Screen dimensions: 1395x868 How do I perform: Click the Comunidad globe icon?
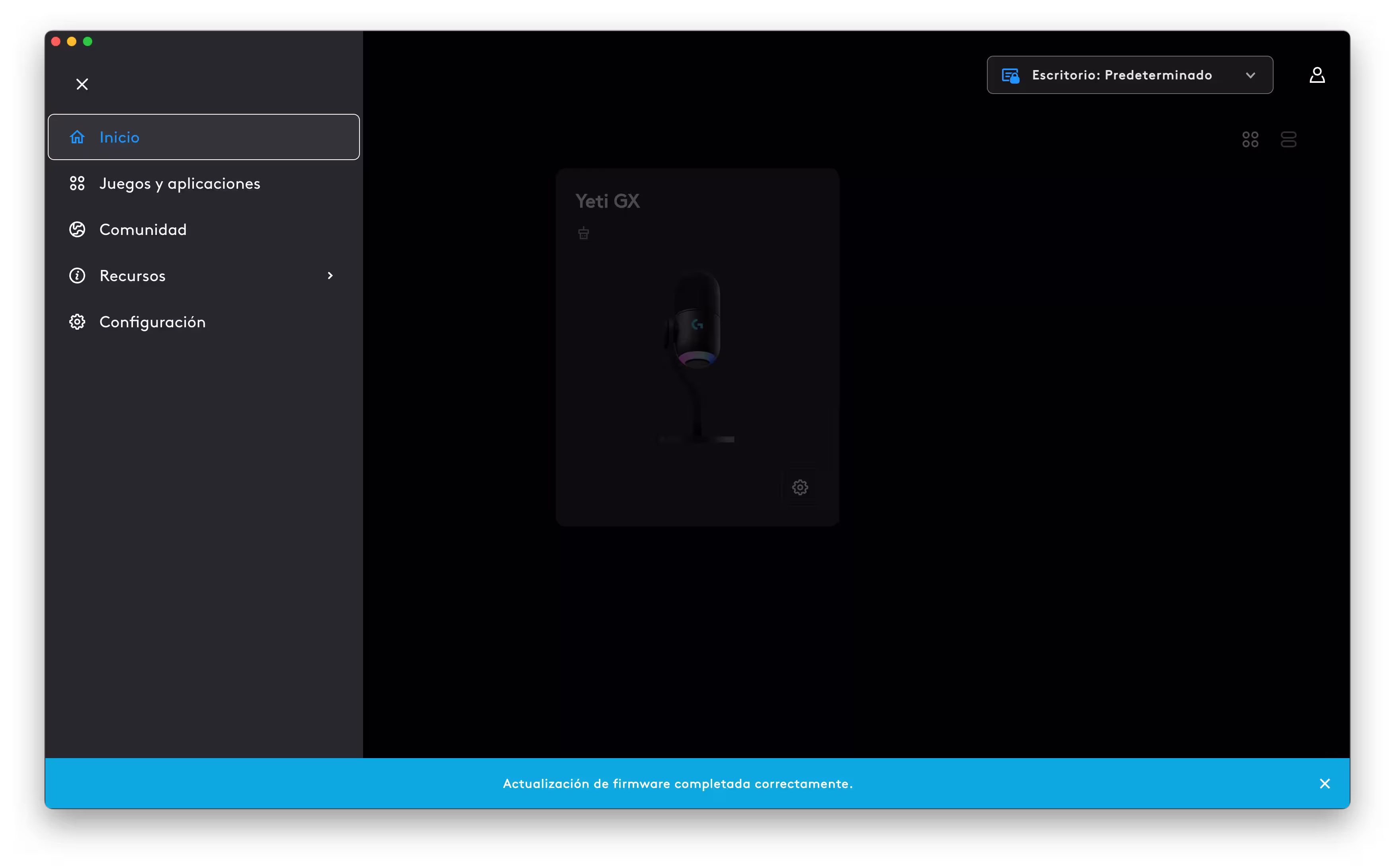click(x=78, y=230)
